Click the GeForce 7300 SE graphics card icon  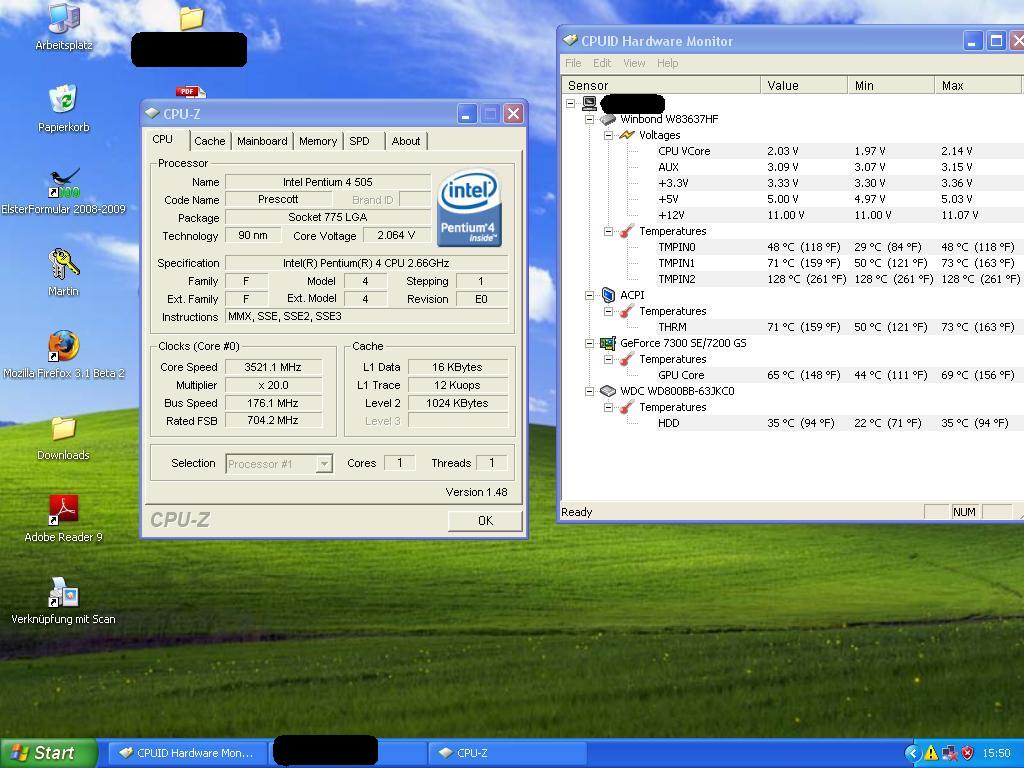[608, 343]
